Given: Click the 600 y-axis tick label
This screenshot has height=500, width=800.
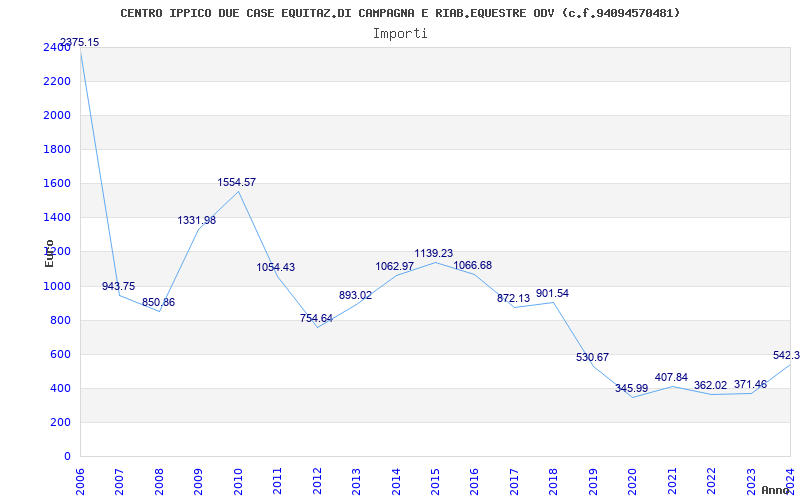Looking at the screenshot, I should click(x=61, y=355).
